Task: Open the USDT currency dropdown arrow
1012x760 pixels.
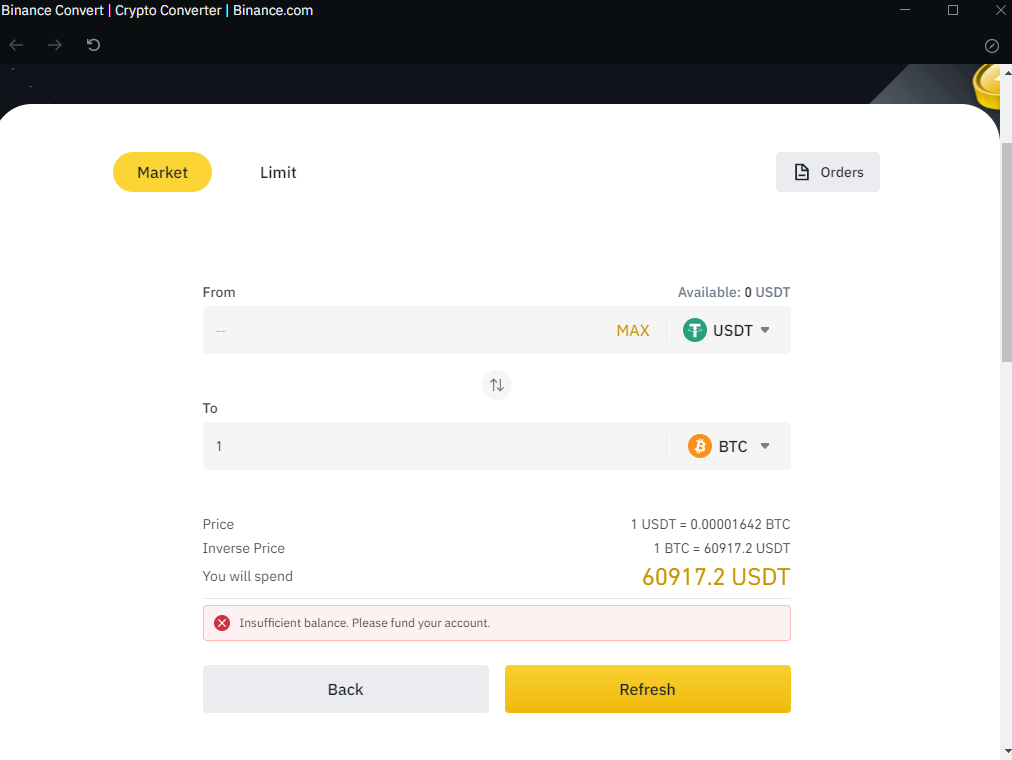Action: (765, 330)
